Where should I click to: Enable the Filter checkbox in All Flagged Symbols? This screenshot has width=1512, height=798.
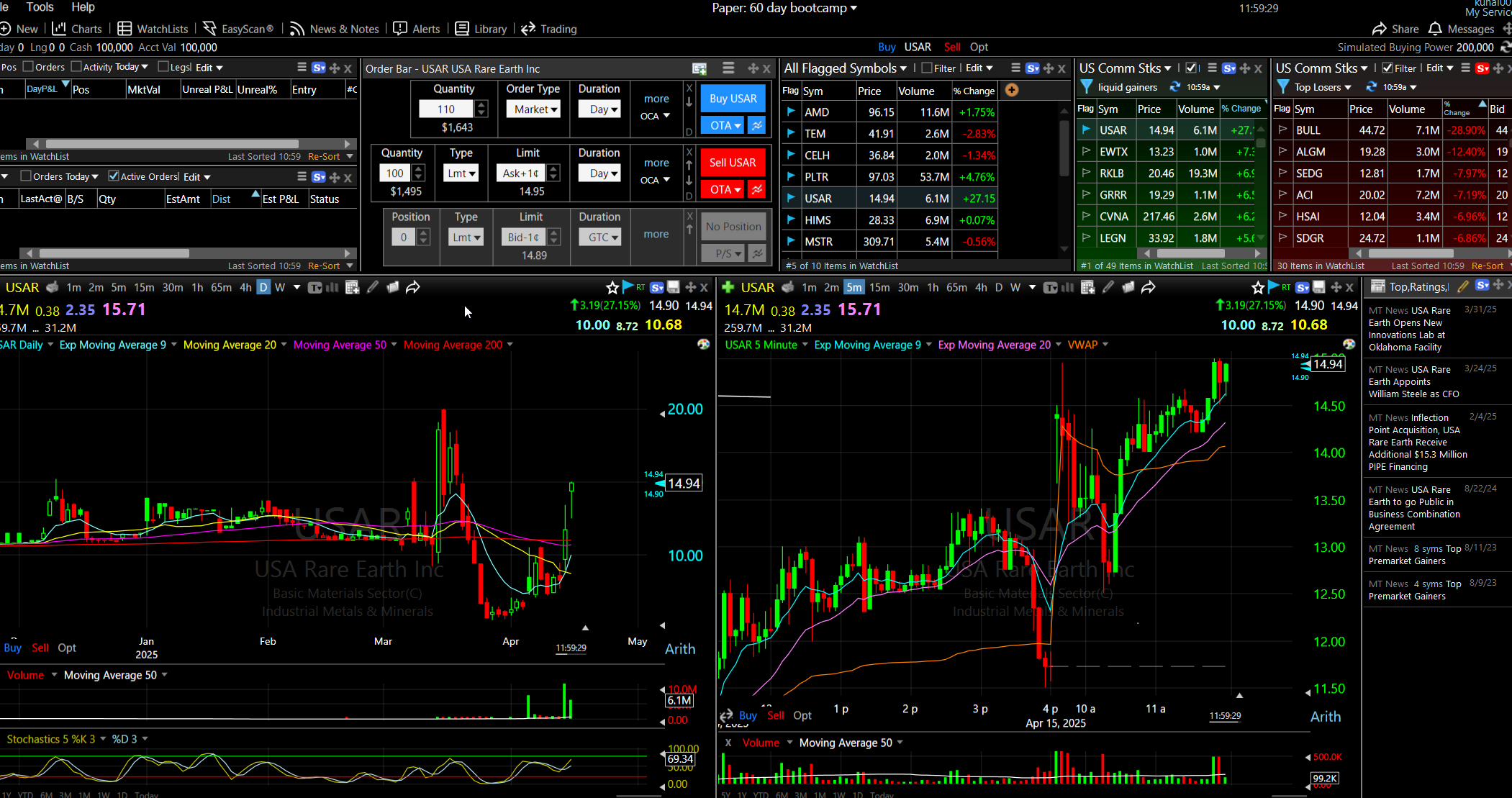coord(927,68)
